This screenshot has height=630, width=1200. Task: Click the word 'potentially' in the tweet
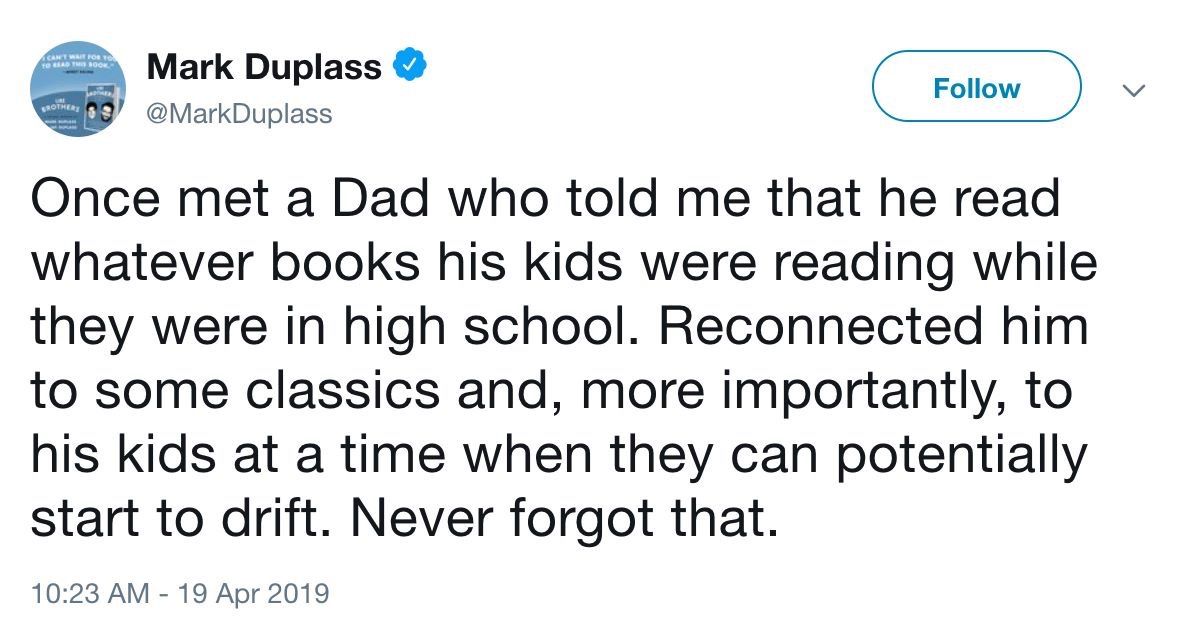pos(960,456)
